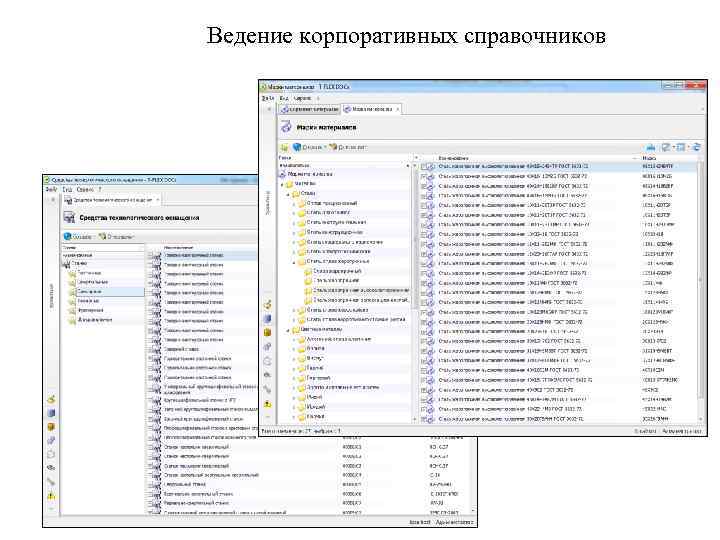Viewport: 720px width, 540px height.
Task: Open Вид menu in the back window
Action: [68, 189]
